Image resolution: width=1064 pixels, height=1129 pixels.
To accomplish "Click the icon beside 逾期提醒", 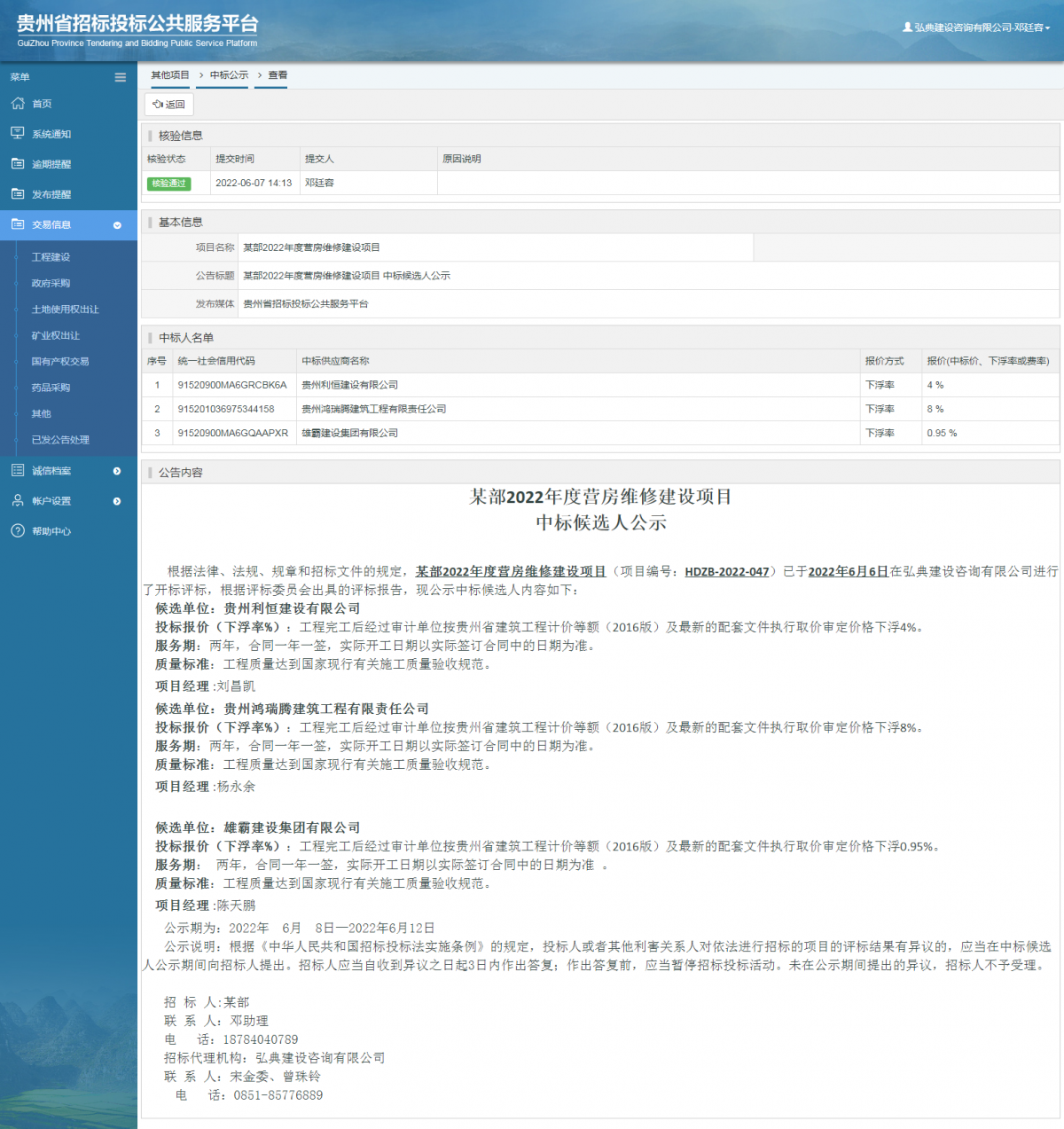I will [18, 163].
